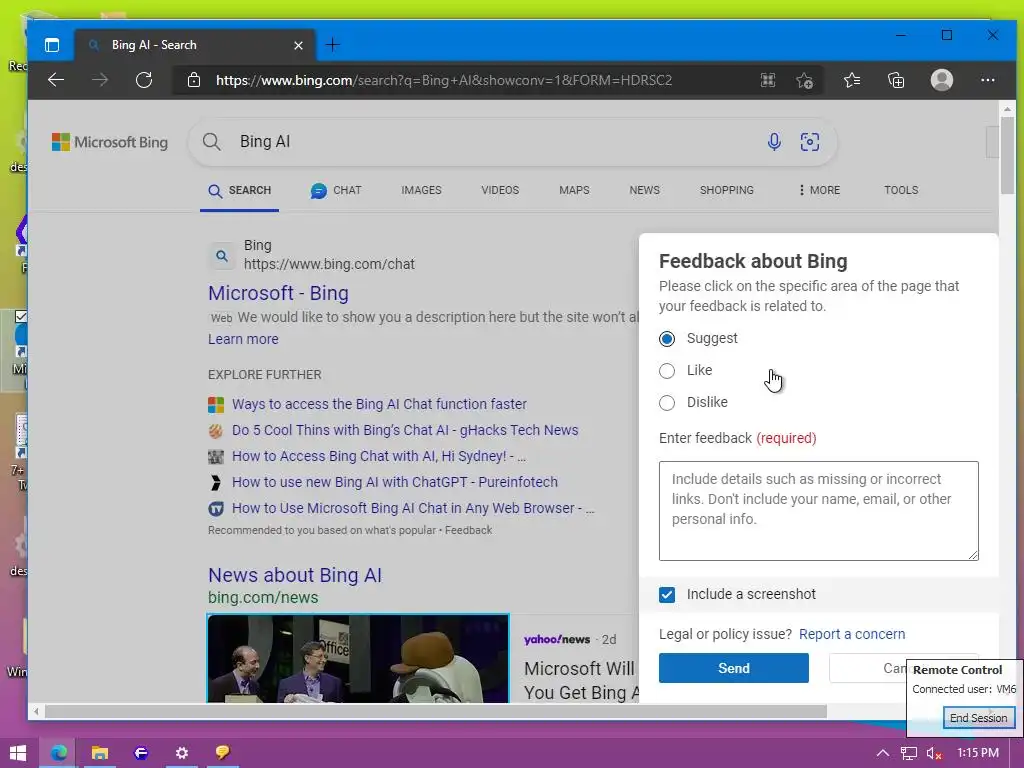1024x768 pixels.
Task: Click Feedback beside recommended links
Action: tap(468, 530)
